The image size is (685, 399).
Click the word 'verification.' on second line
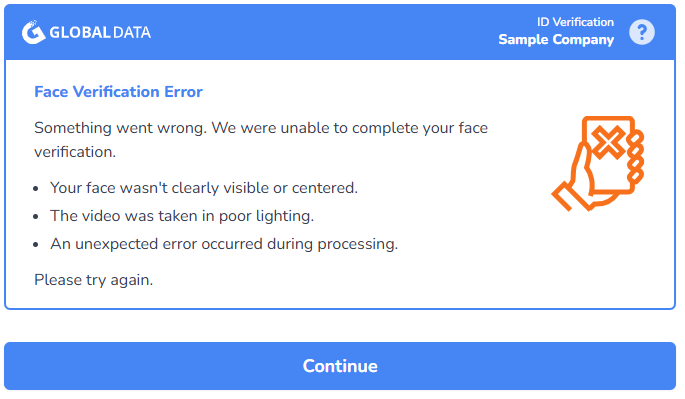[x=75, y=152]
